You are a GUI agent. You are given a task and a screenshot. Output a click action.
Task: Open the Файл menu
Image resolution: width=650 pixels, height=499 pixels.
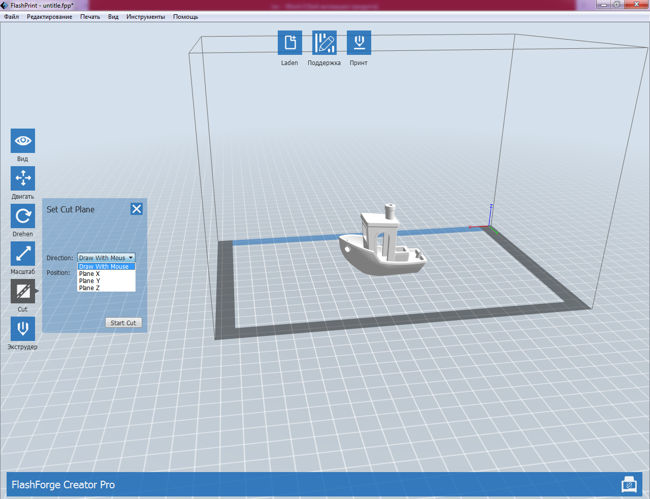(x=11, y=17)
